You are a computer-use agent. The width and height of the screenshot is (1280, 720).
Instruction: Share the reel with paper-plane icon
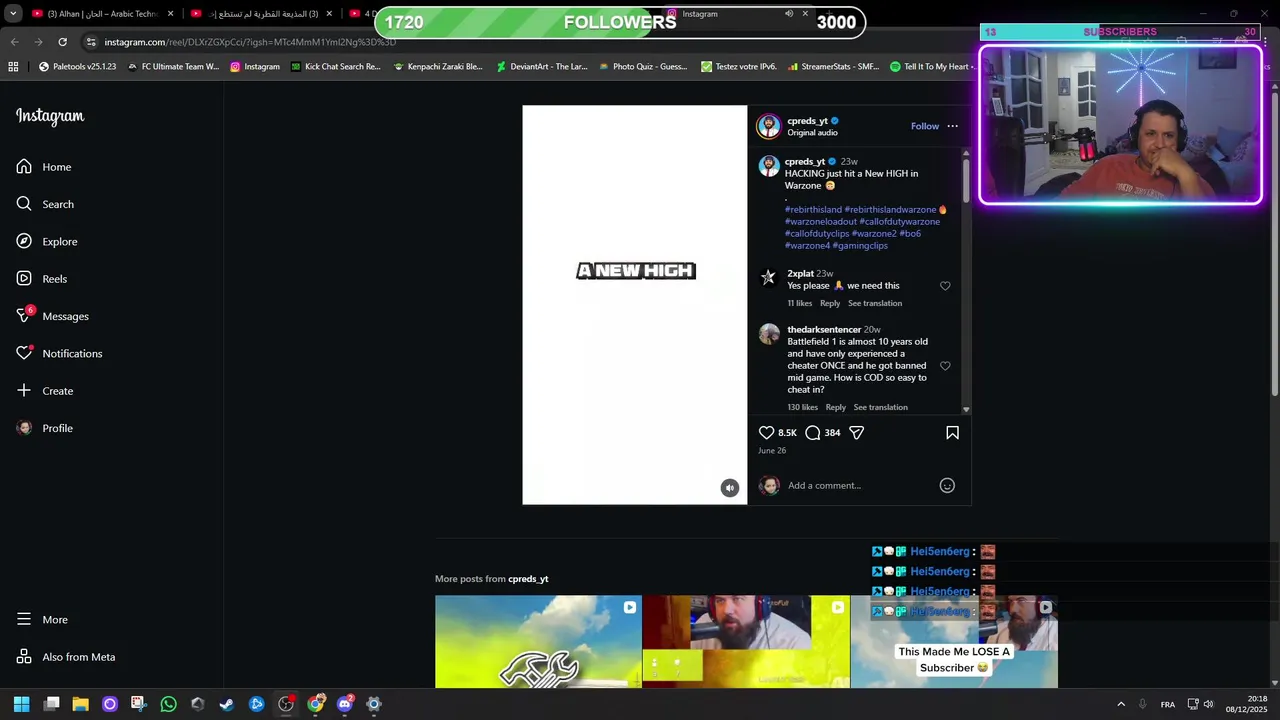coord(857,433)
